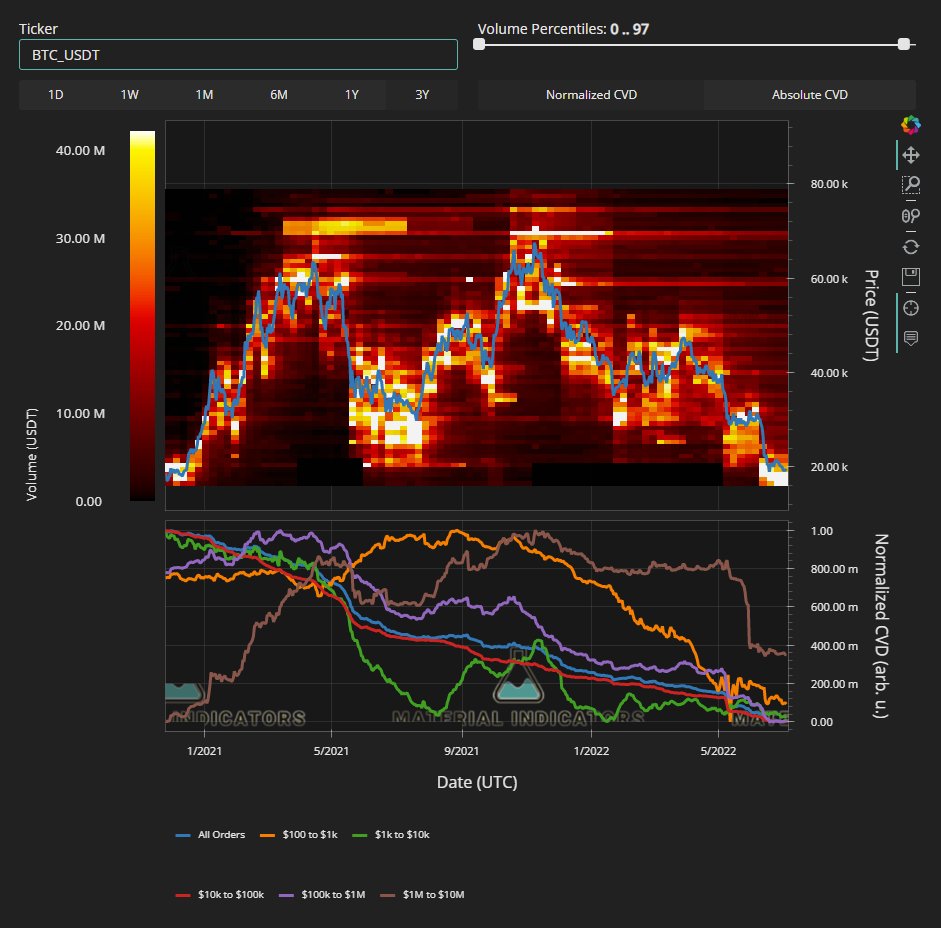This screenshot has width=941, height=928.
Task: Click the 40.00 k price axis label
Action: coord(829,373)
